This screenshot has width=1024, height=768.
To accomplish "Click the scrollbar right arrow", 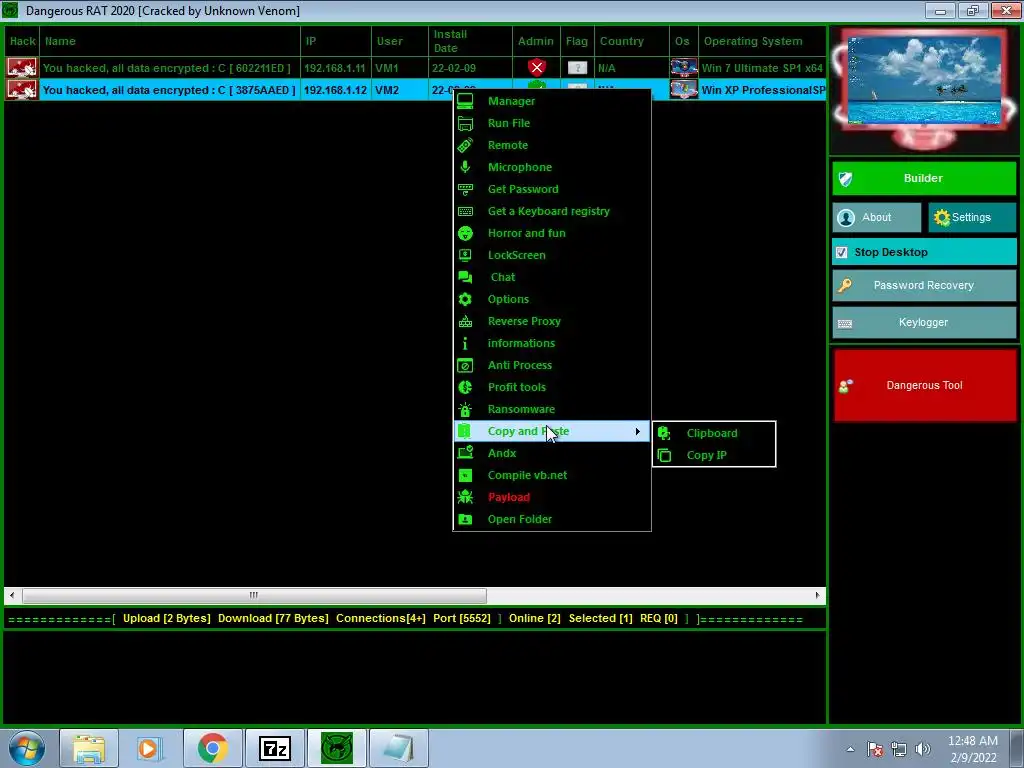I will [x=817, y=595].
